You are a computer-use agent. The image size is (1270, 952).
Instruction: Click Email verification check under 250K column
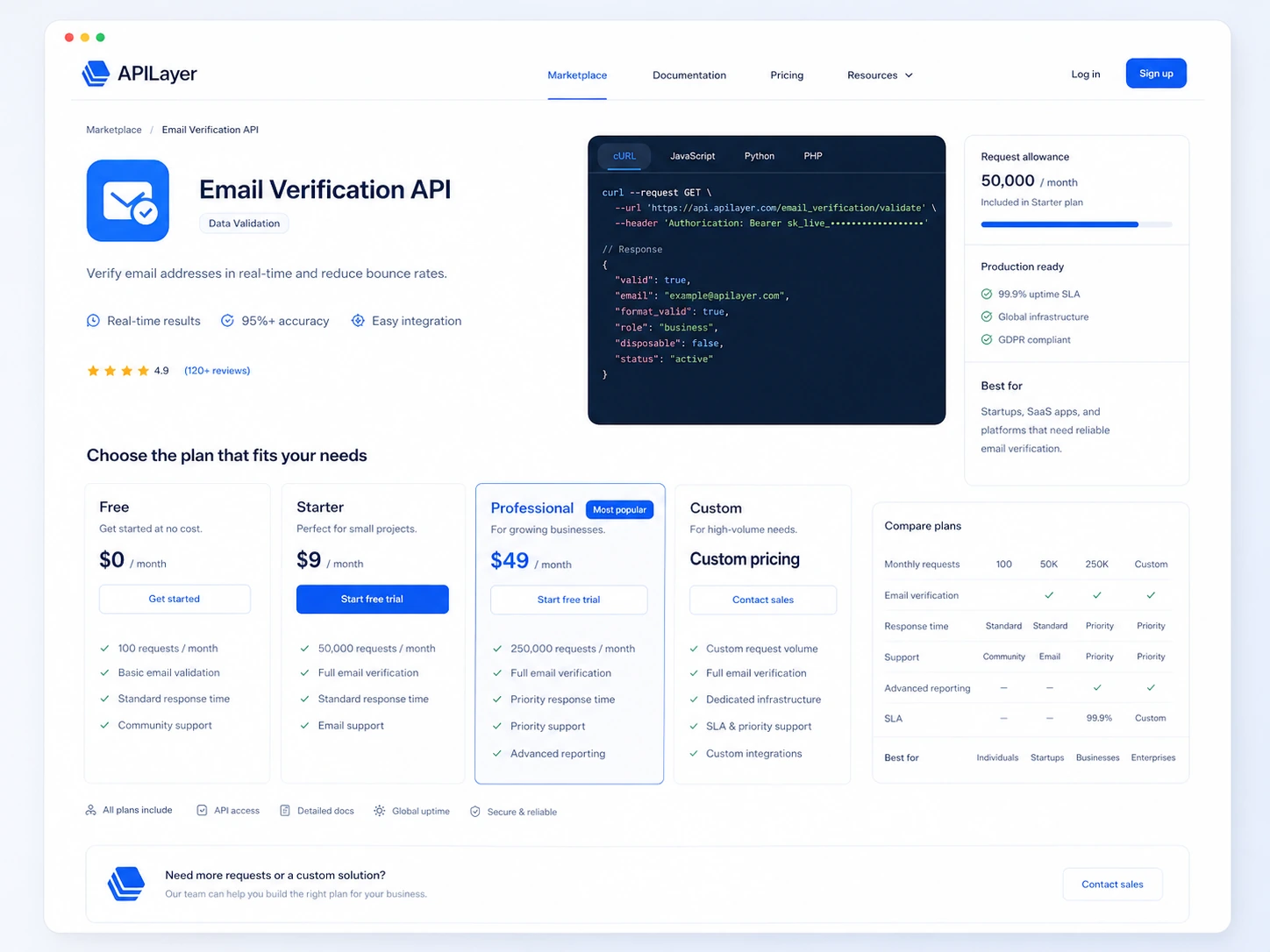(x=1097, y=595)
